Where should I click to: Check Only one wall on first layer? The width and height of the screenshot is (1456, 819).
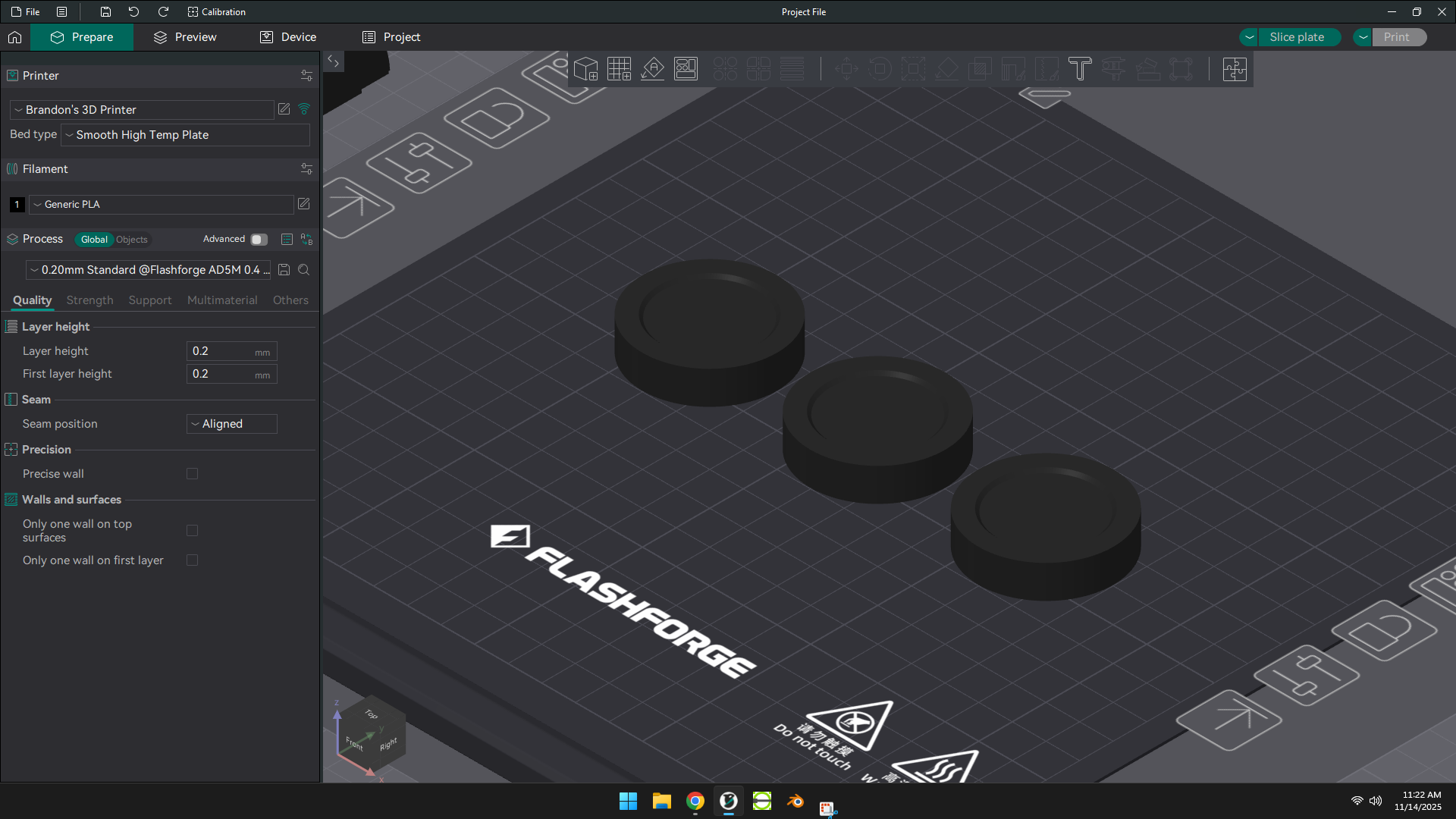tap(192, 560)
